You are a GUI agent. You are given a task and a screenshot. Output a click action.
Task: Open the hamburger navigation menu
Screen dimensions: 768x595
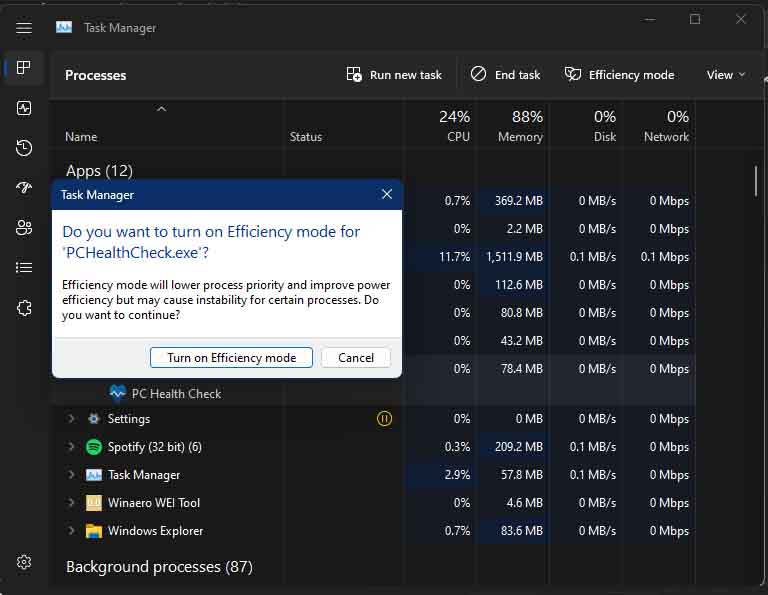(24, 28)
